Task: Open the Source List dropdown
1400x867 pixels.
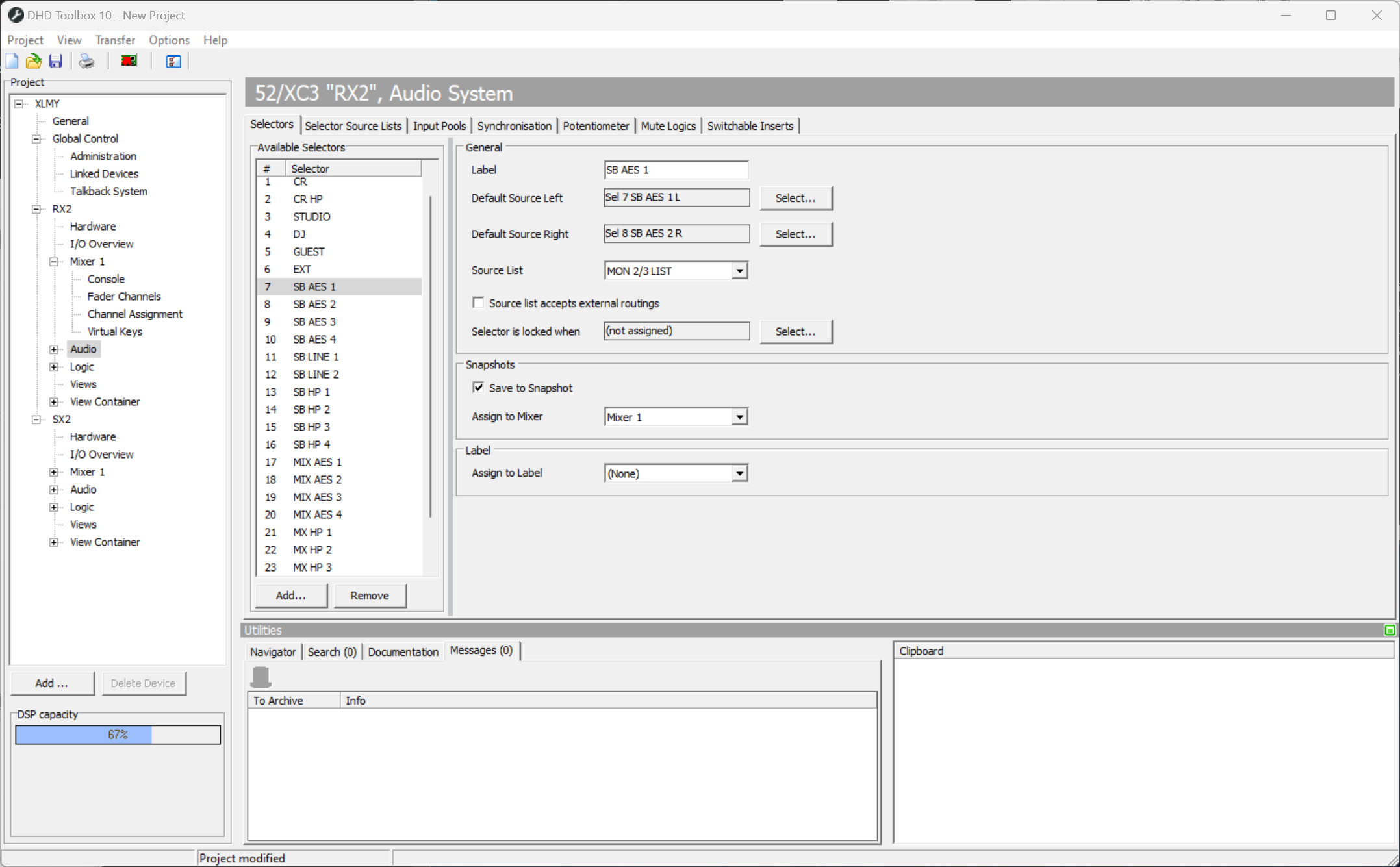Action: click(x=739, y=270)
